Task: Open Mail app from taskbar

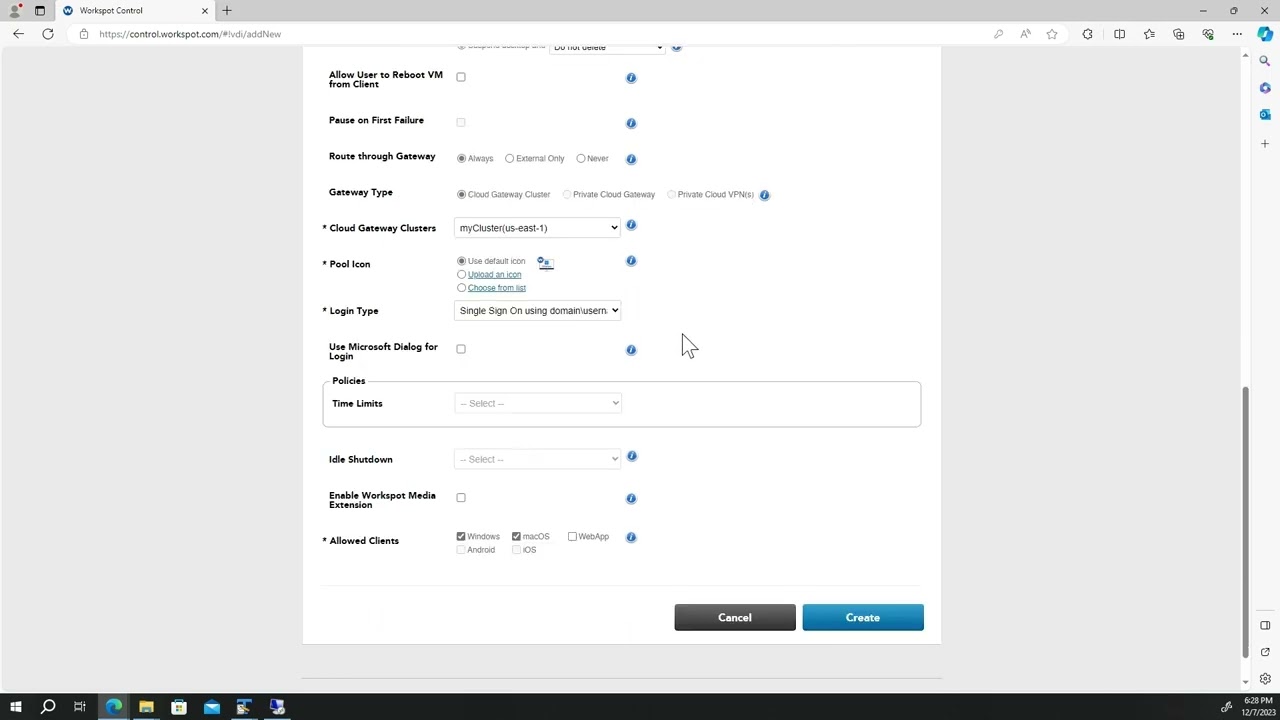Action: pyautogui.click(x=212, y=707)
